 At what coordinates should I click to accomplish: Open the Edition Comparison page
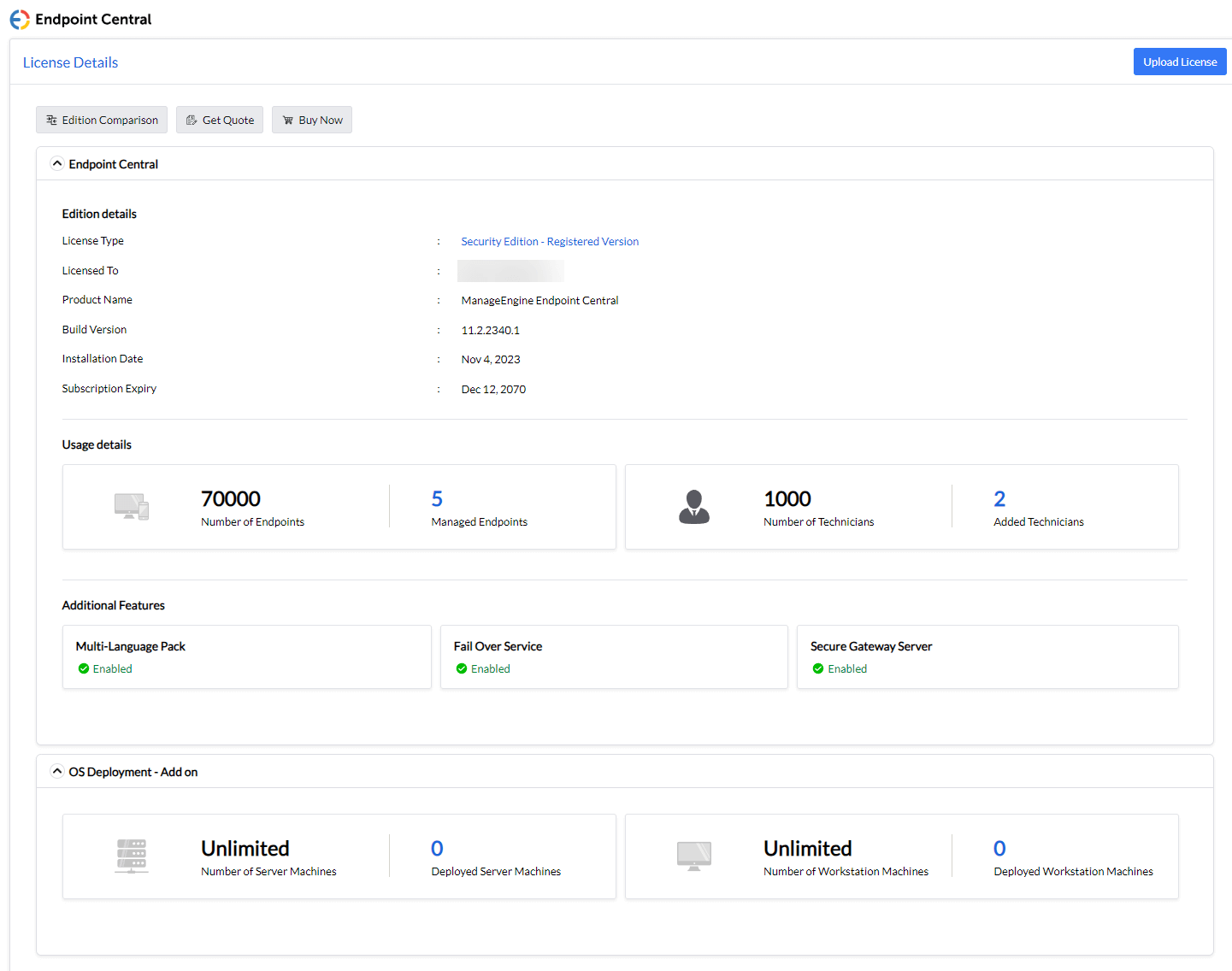pos(102,120)
